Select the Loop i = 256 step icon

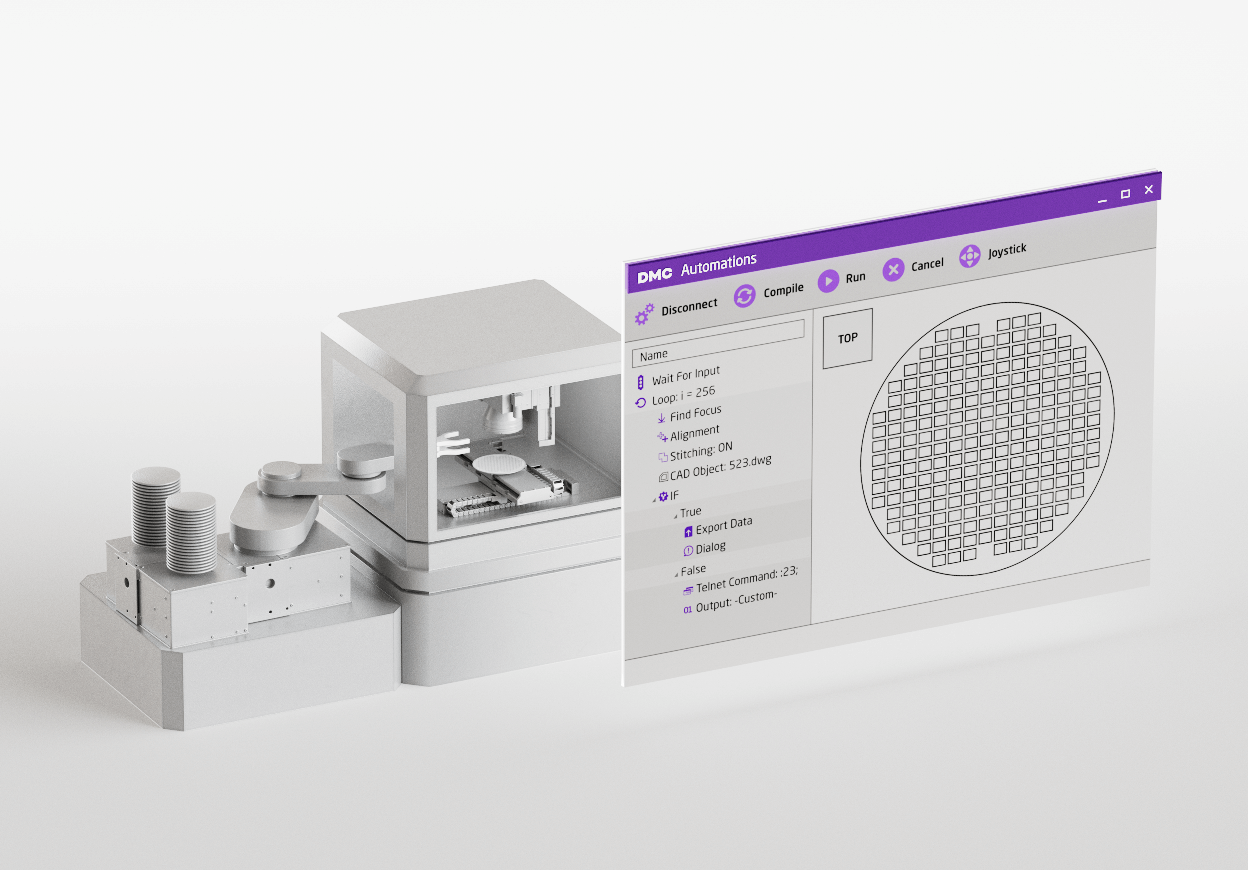641,403
